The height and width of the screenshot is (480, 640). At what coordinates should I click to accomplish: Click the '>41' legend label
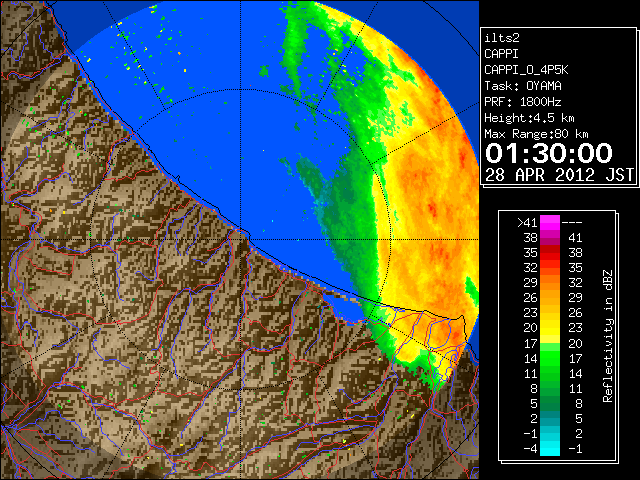pos(527,223)
